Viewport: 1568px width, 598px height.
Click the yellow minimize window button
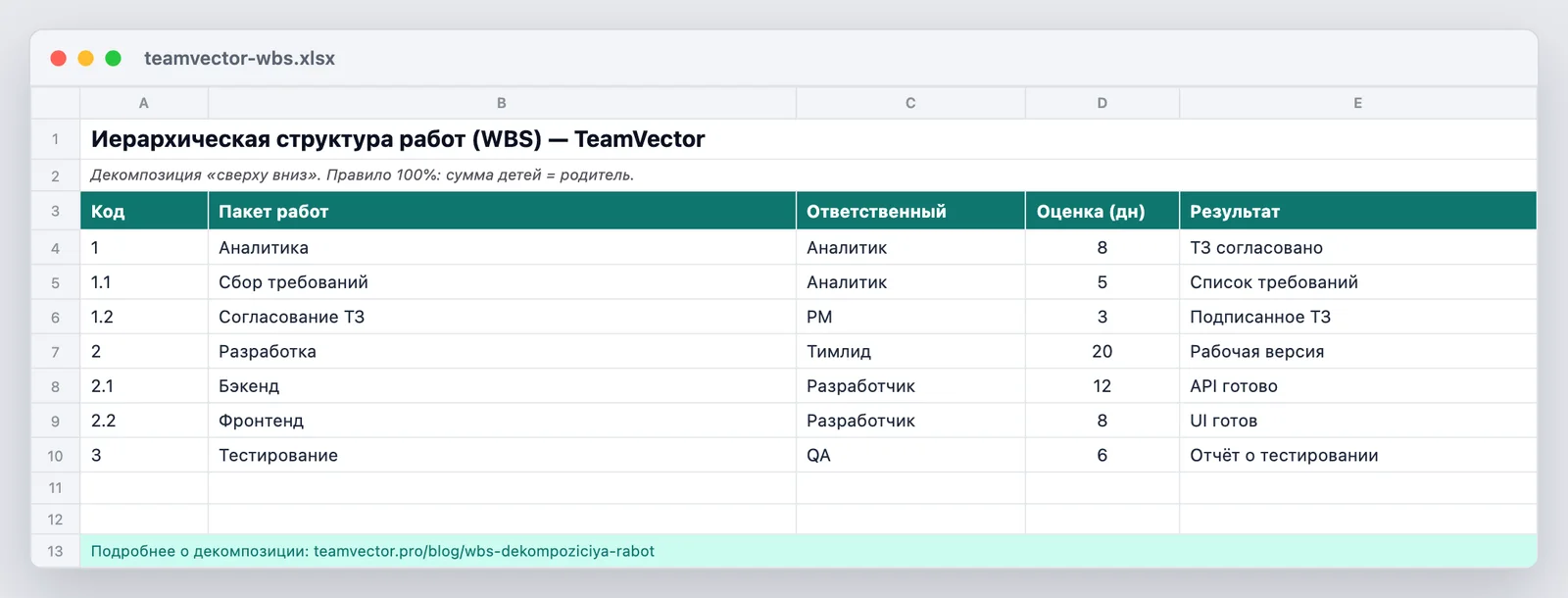[x=86, y=58]
